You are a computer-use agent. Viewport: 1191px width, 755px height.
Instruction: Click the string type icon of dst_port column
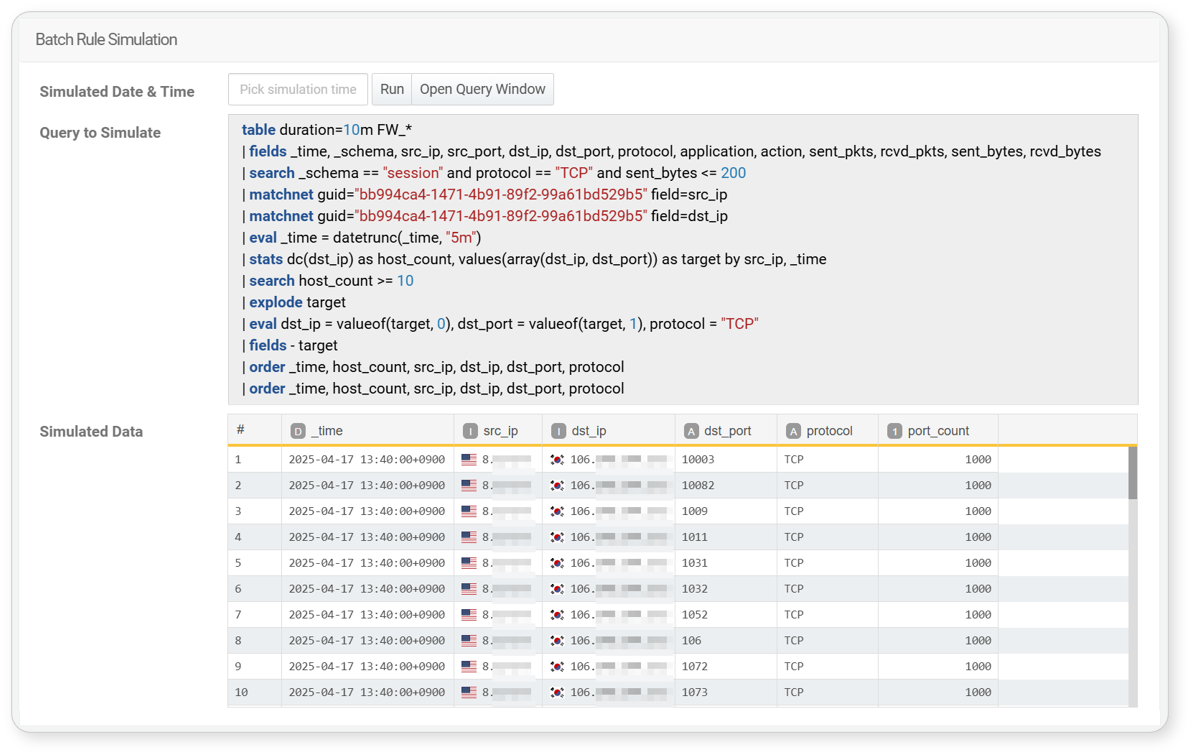pos(691,431)
